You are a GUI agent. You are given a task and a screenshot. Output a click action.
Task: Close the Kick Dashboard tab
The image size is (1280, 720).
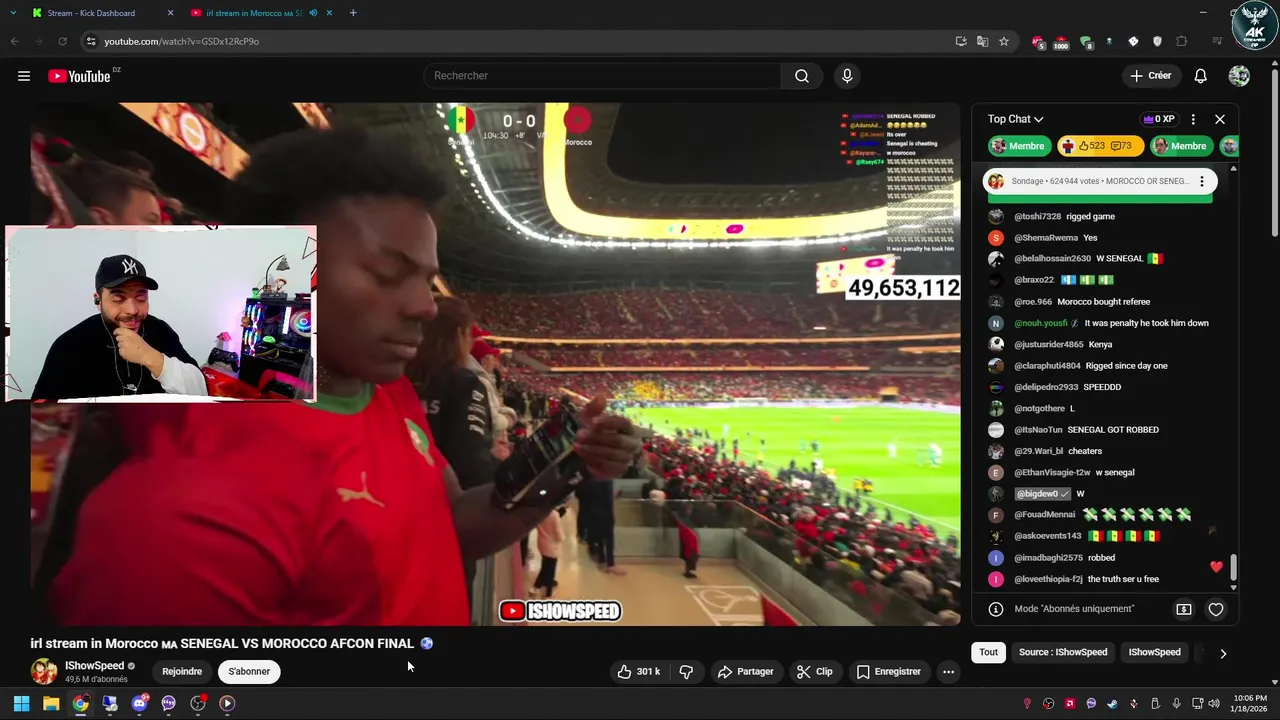pyautogui.click(x=170, y=13)
